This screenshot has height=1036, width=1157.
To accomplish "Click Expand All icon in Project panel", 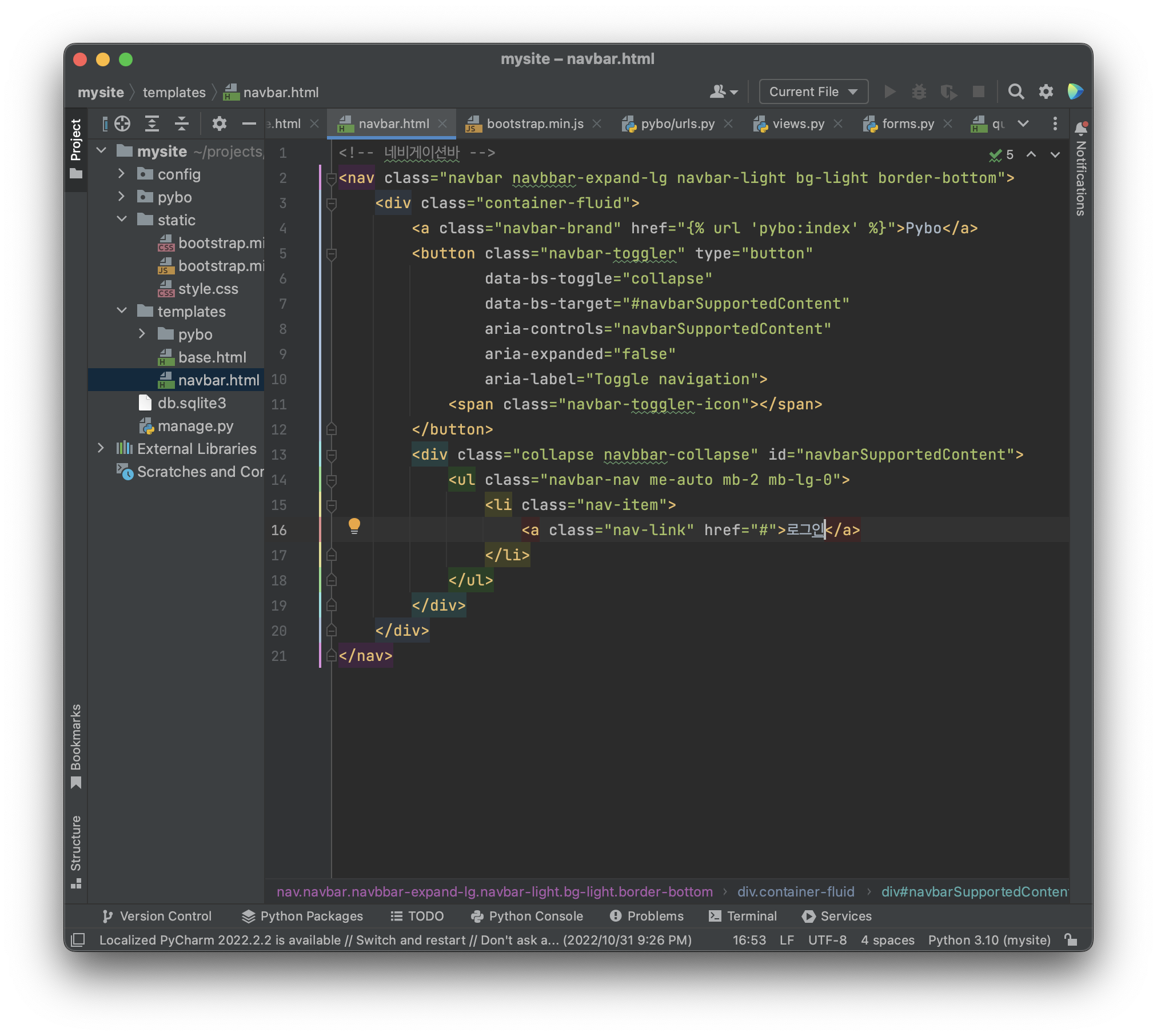I will click(x=151, y=123).
